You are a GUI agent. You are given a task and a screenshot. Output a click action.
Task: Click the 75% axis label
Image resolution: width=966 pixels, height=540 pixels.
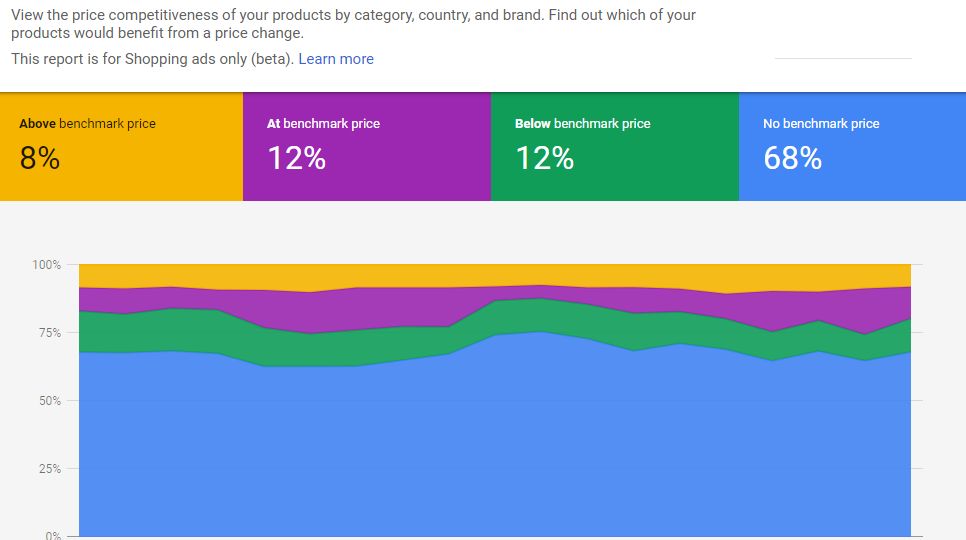coord(50,333)
